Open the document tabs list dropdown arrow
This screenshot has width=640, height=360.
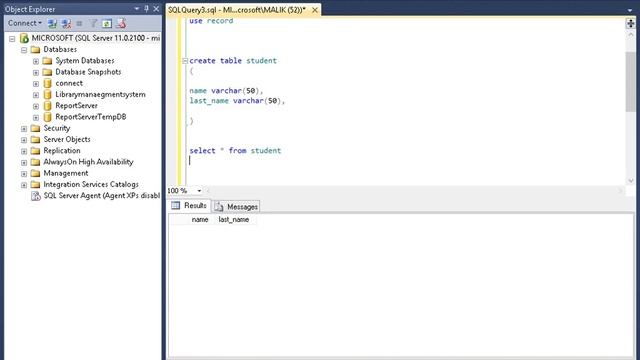tap(630, 10)
